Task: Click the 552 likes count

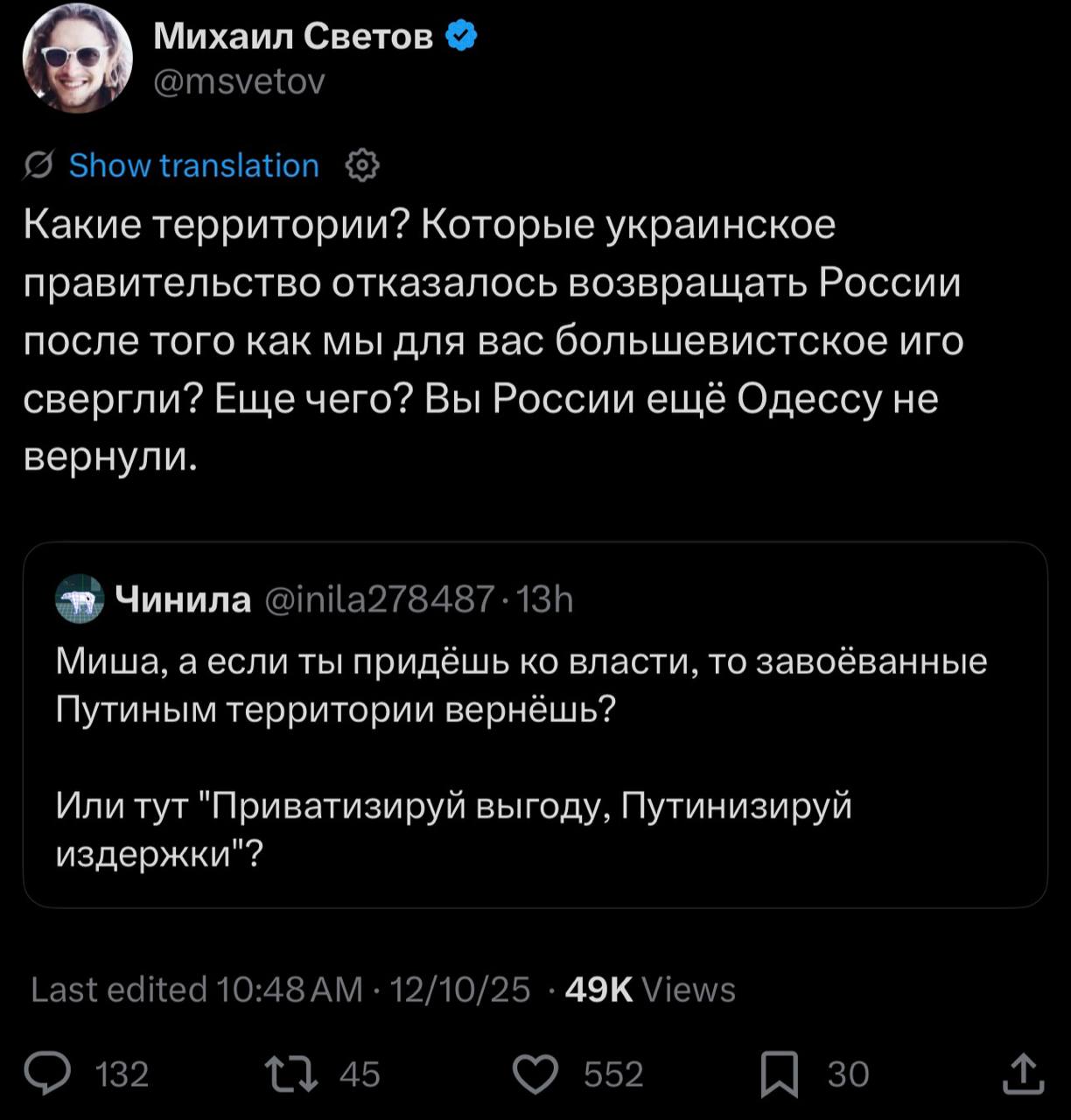Action: click(613, 1074)
